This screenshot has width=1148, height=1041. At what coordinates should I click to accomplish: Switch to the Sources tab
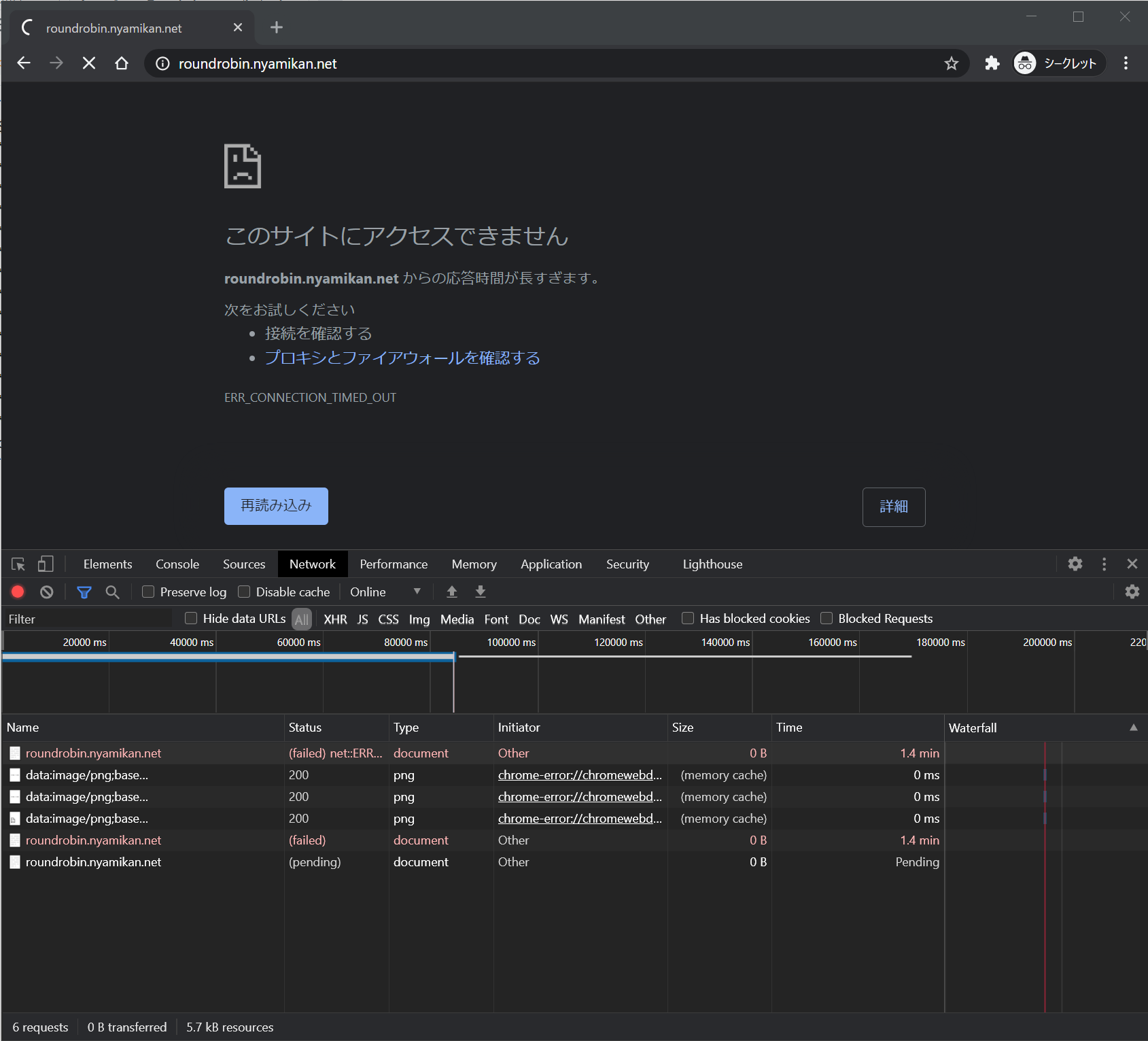[244, 564]
